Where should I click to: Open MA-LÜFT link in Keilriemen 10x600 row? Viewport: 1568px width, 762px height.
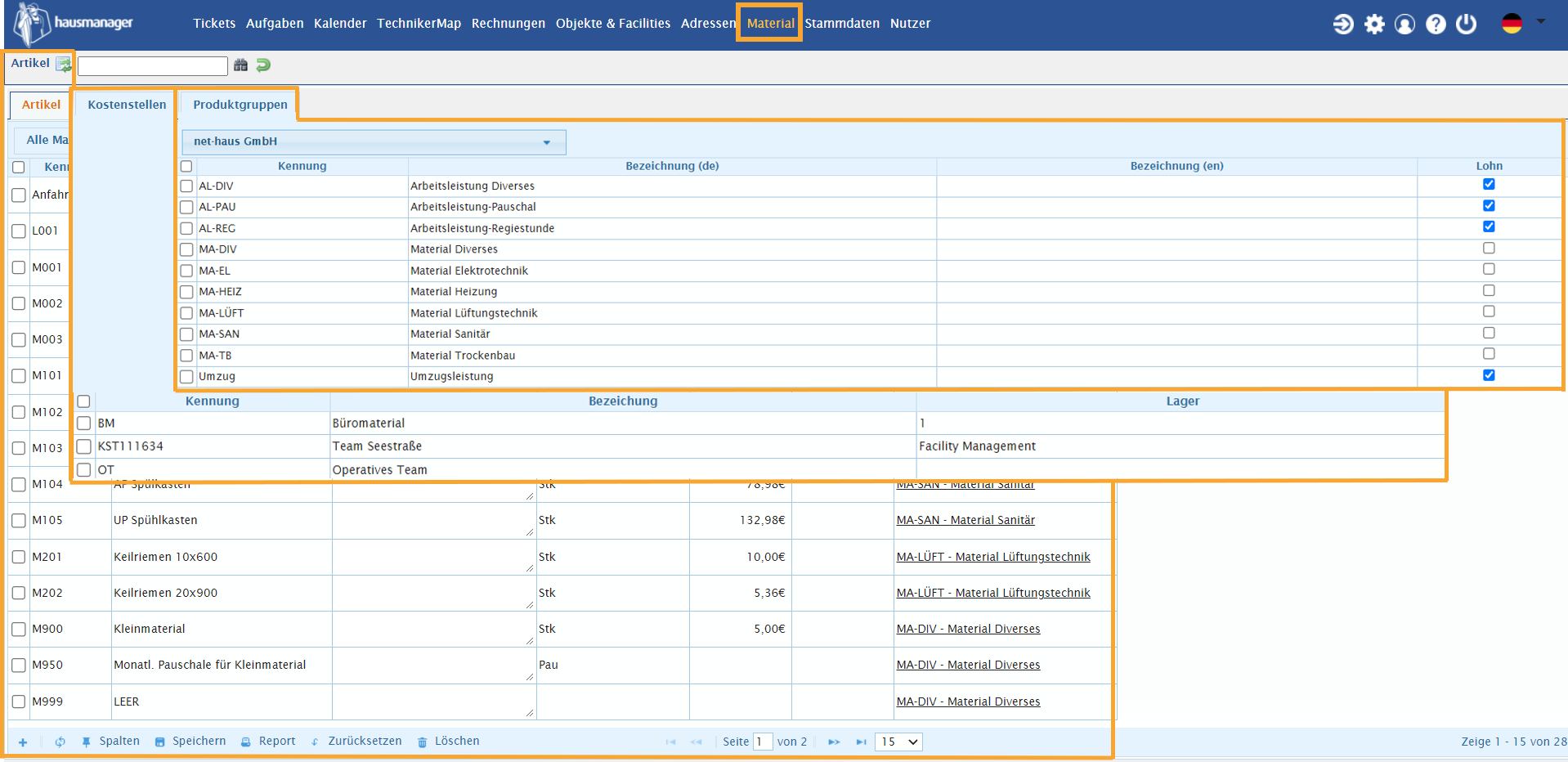click(x=993, y=558)
